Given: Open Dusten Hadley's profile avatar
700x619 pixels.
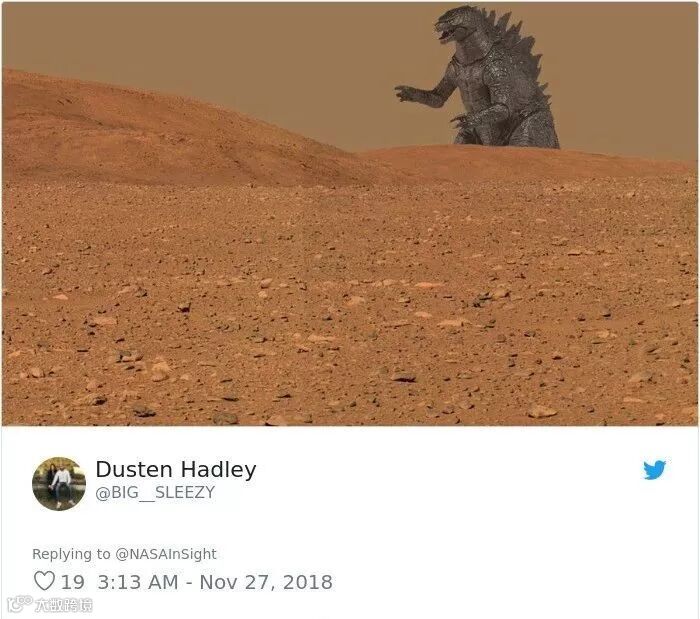Looking at the screenshot, I should [59, 483].
